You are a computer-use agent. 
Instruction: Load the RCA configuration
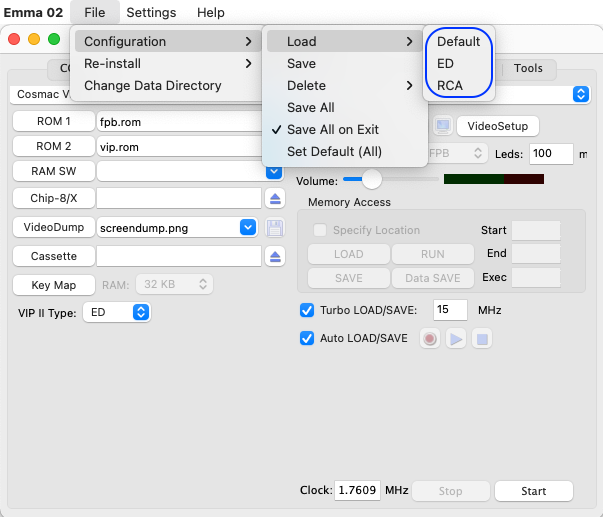pos(458,85)
